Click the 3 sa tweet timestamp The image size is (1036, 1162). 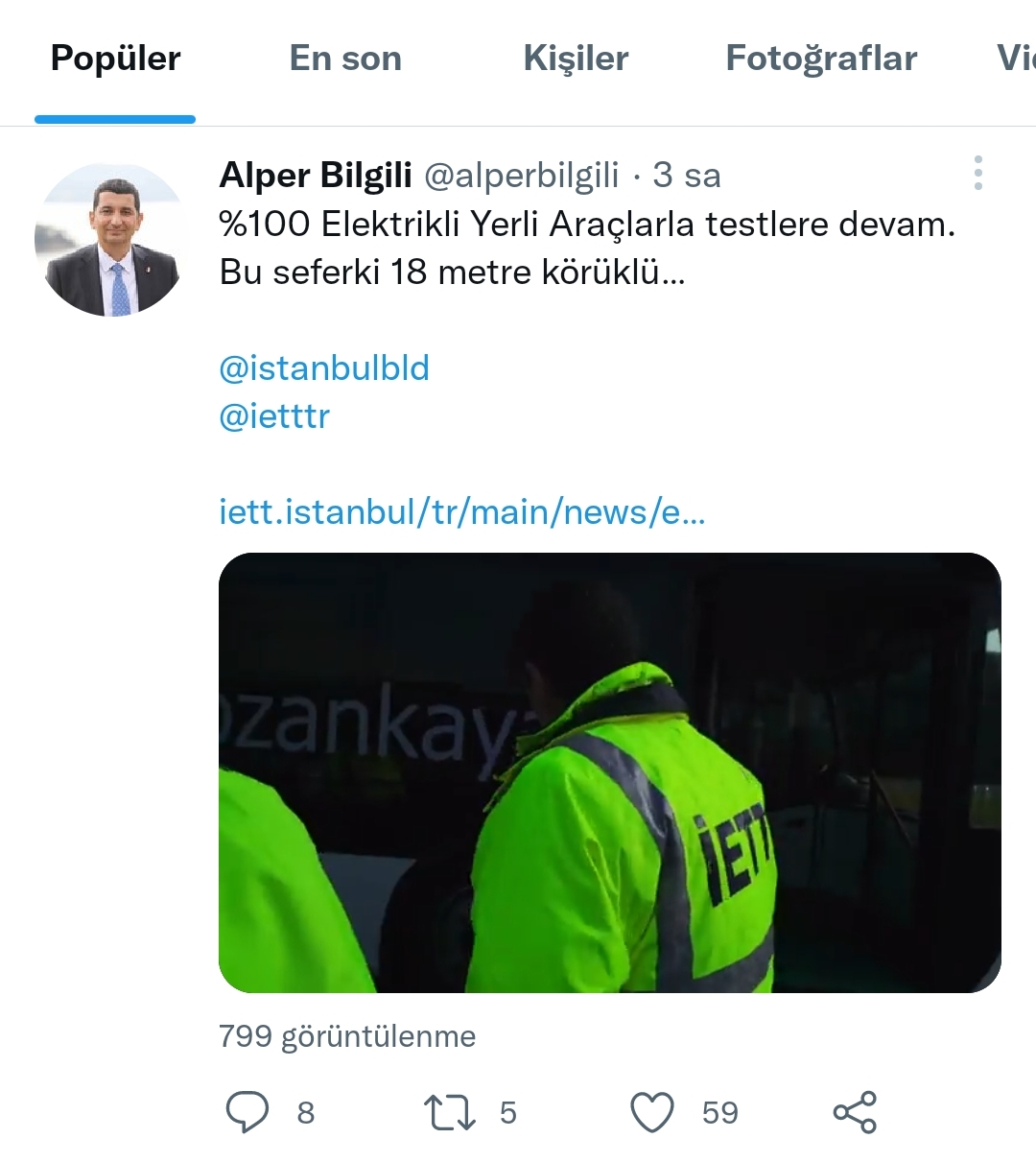(687, 176)
